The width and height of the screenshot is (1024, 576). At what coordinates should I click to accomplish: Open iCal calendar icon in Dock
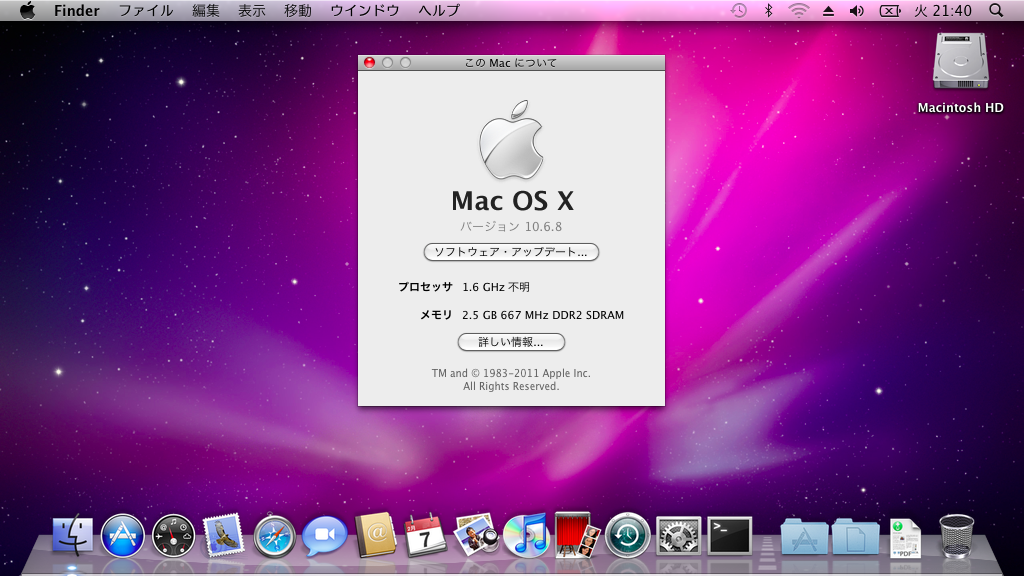(425, 536)
